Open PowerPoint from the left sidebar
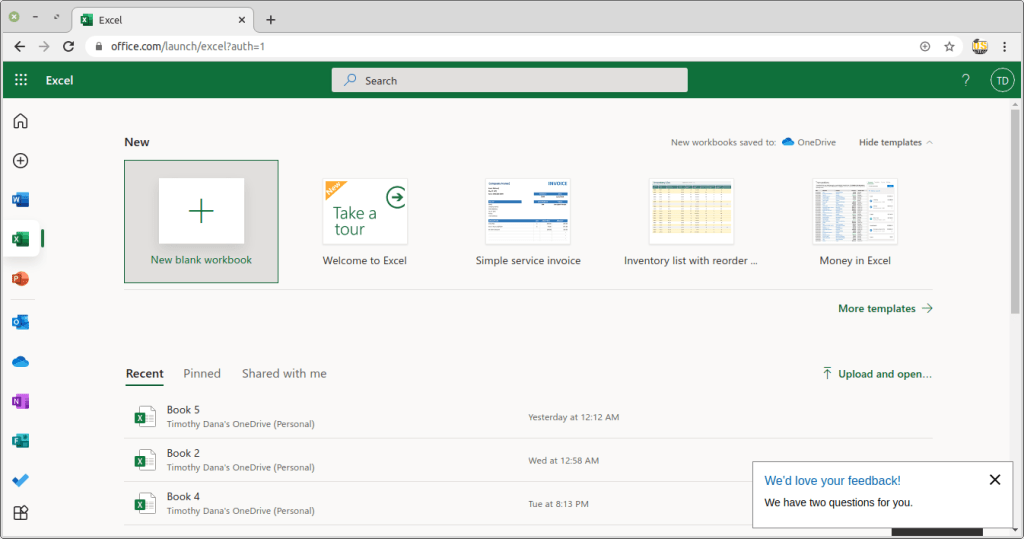Screen dimensions: 1024x539 pos(20,279)
